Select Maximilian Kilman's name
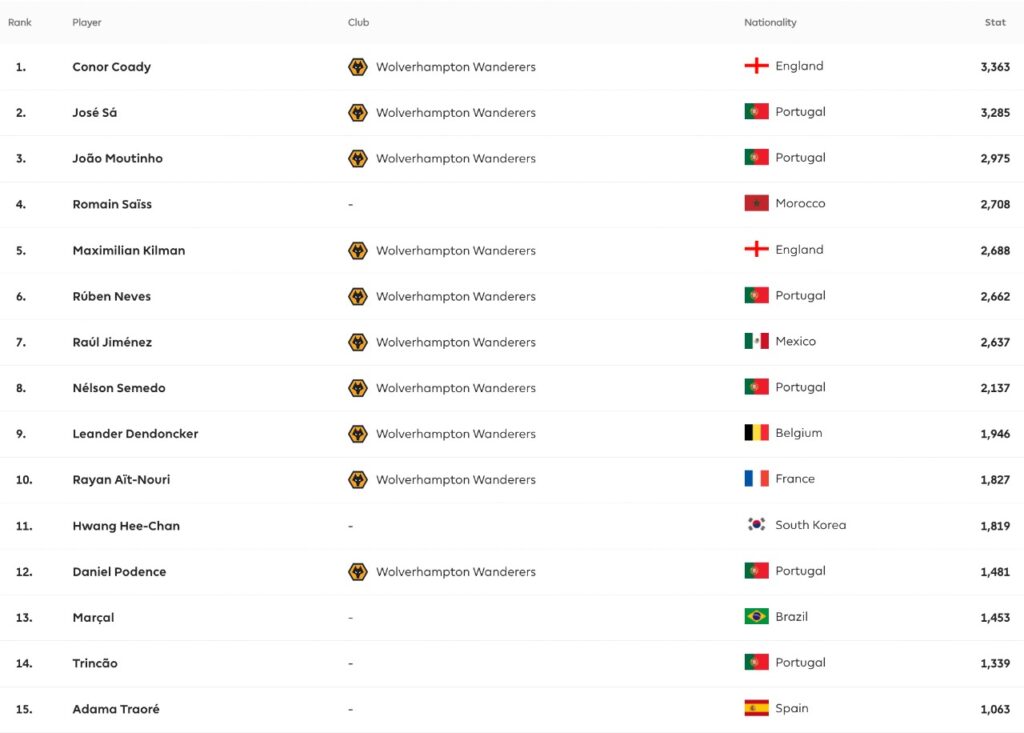The image size is (1024, 733). coord(129,250)
